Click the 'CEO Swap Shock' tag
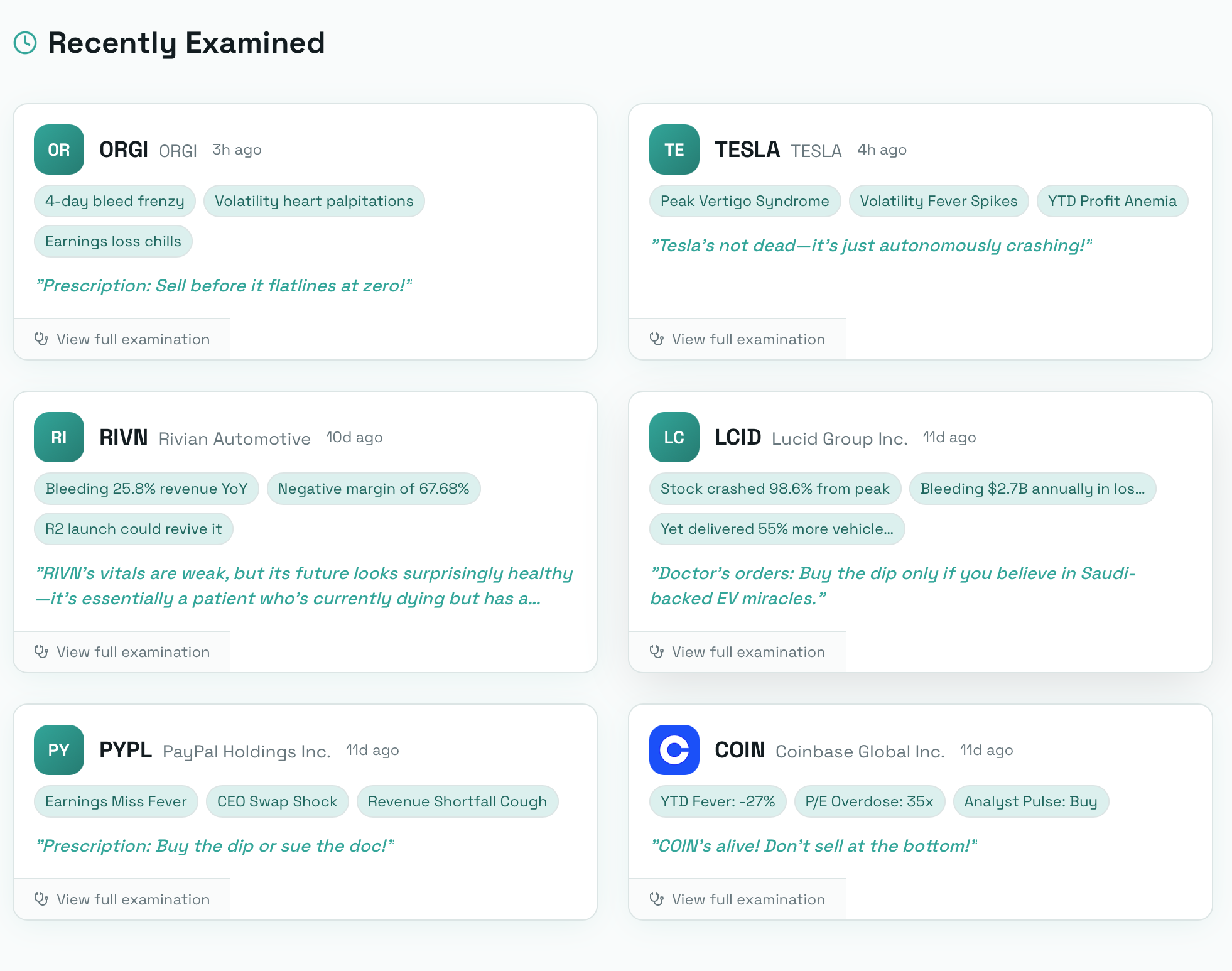 (x=277, y=801)
